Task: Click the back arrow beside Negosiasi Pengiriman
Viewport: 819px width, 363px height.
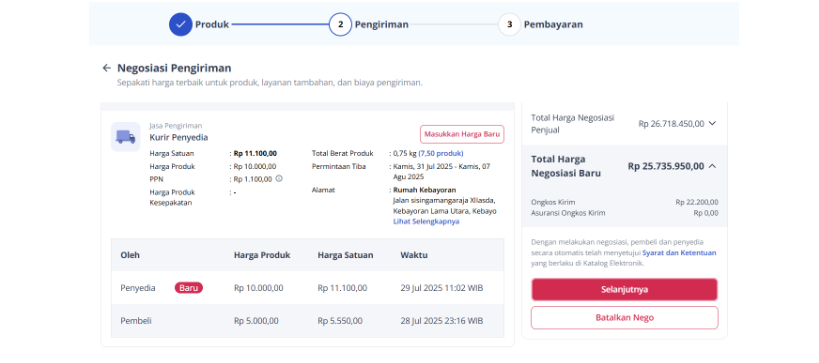Action: pyautogui.click(x=107, y=68)
